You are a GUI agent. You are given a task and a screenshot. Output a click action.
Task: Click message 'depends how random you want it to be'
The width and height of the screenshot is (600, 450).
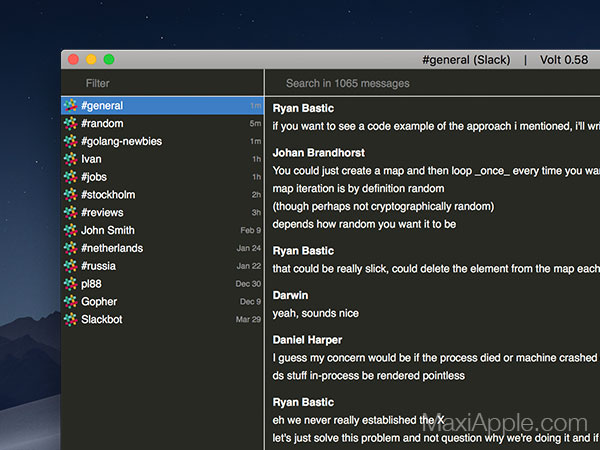click(364, 224)
